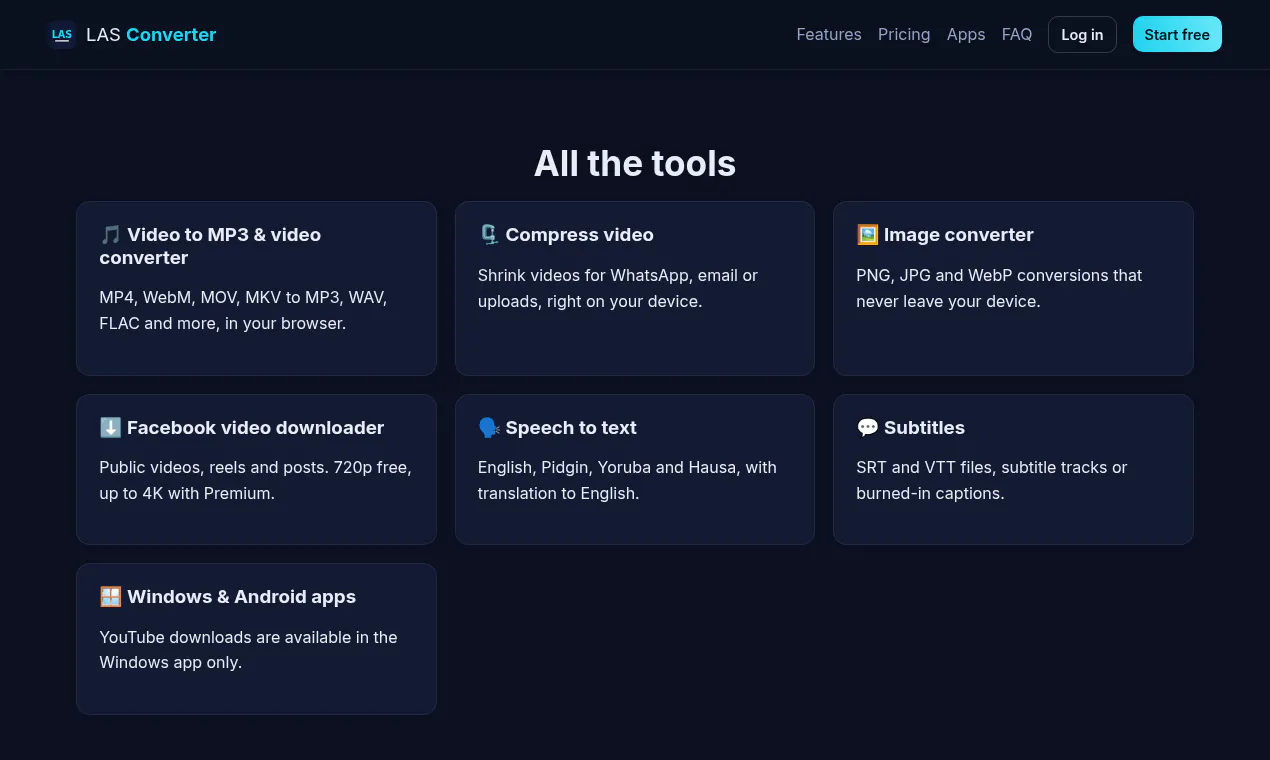Open the Features nav link

pos(829,35)
